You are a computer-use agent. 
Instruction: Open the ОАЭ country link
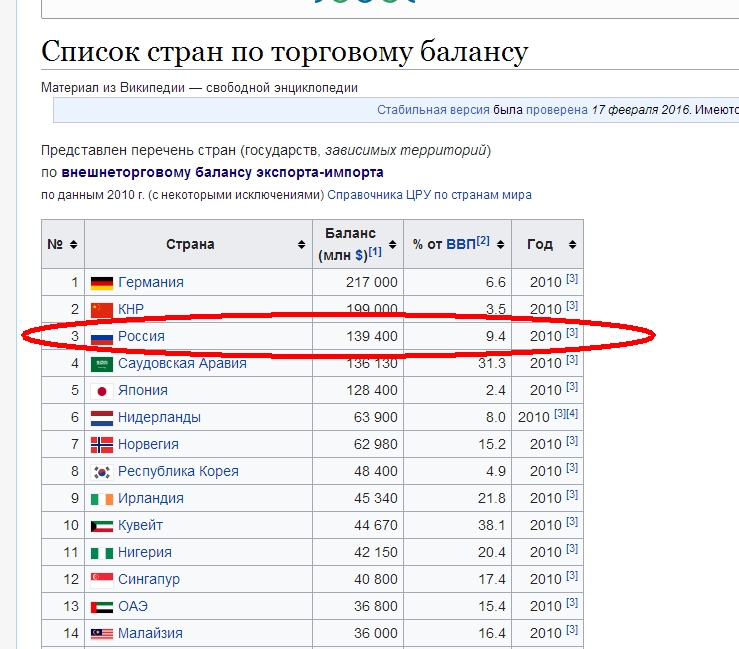point(133,607)
